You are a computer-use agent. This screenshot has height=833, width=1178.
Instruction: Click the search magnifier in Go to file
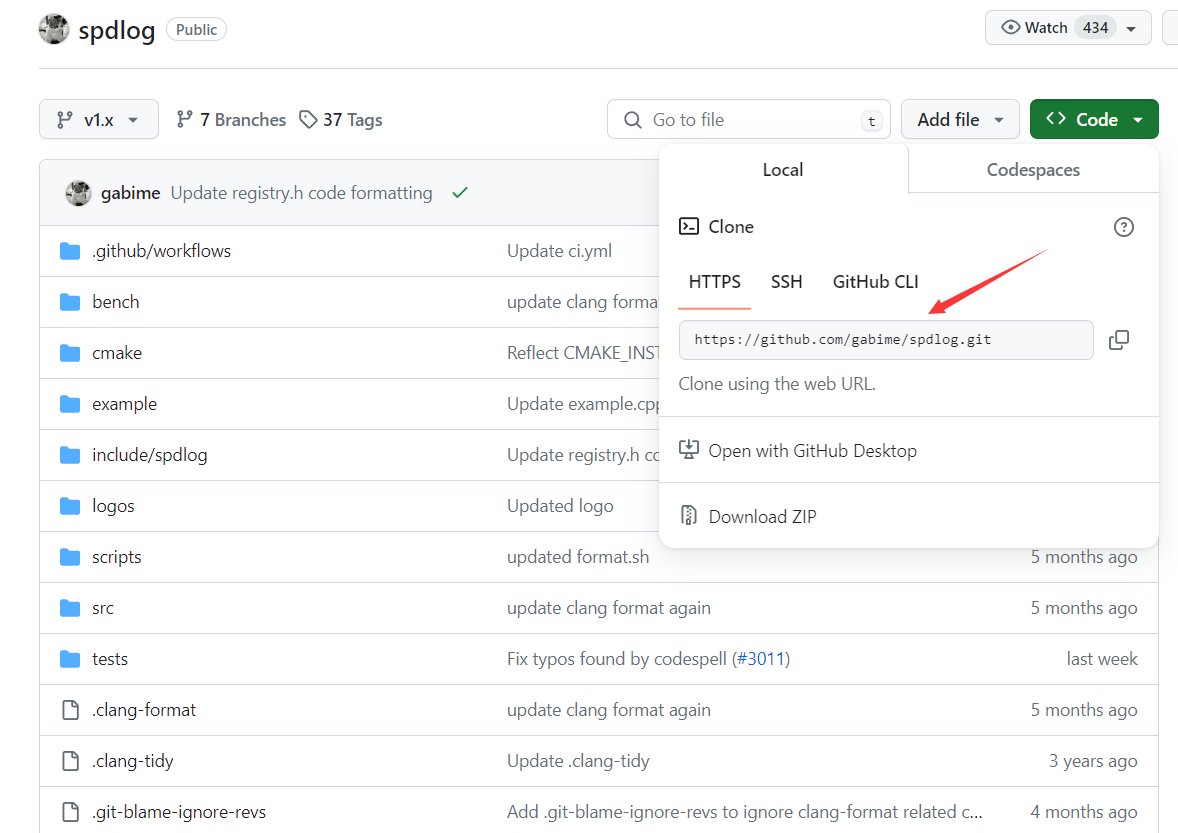(x=633, y=119)
